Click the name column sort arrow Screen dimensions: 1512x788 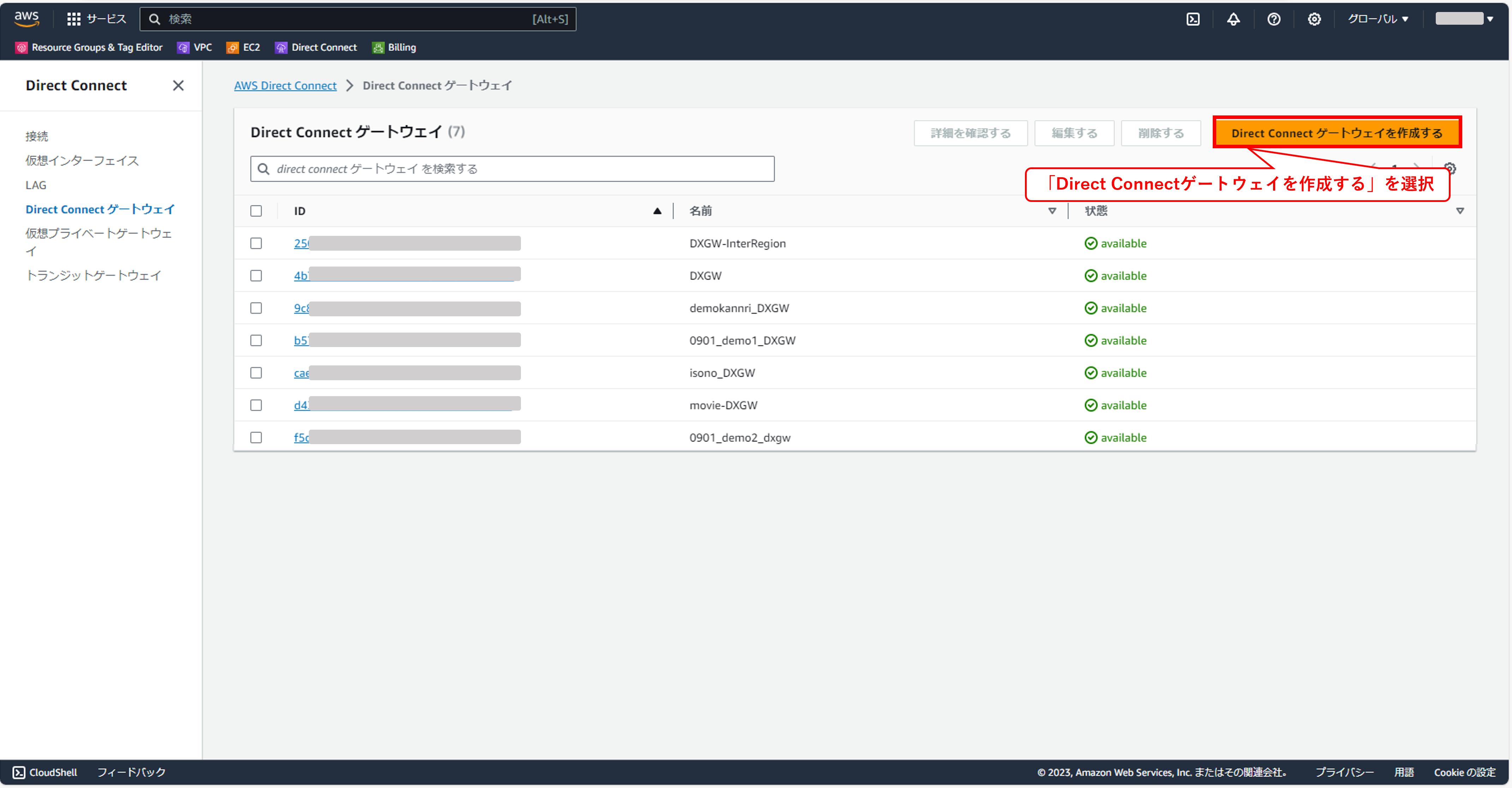1052,211
